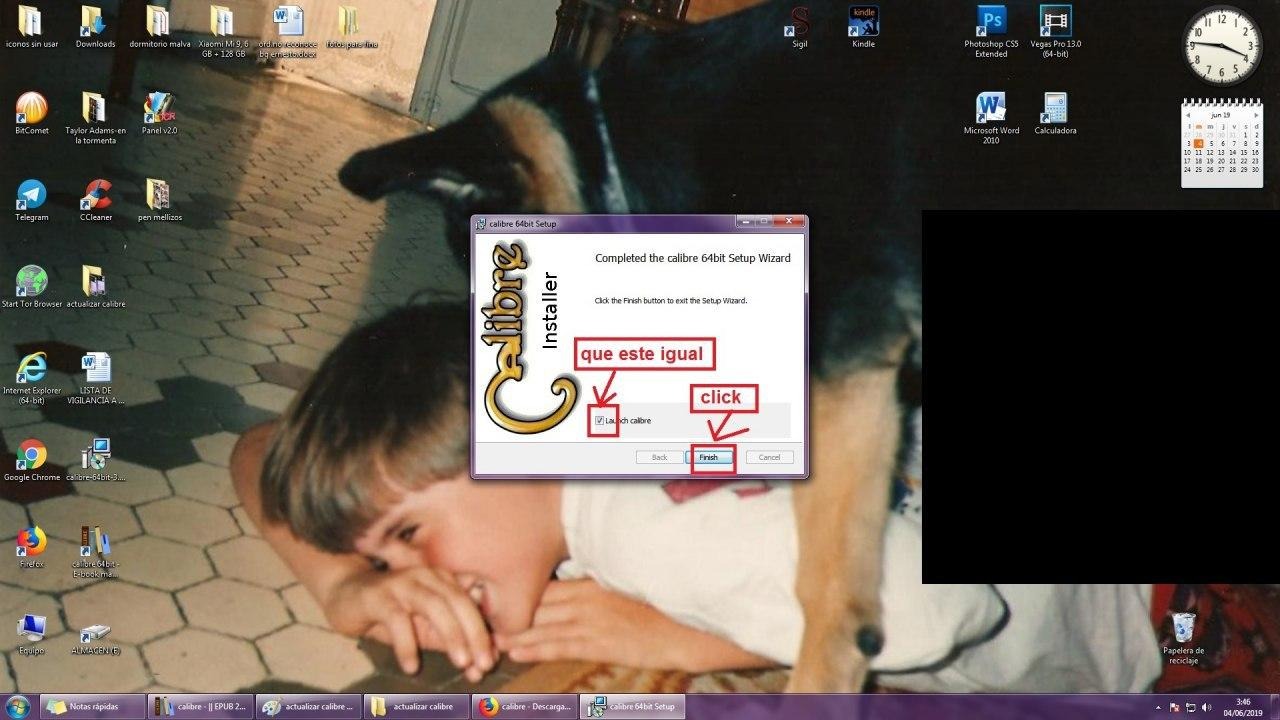Image resolution: width=1280 pixels, height=720 pixels.
Task: Open the 'fotos para fina' desktop folder
Action: tap(351, 27)
